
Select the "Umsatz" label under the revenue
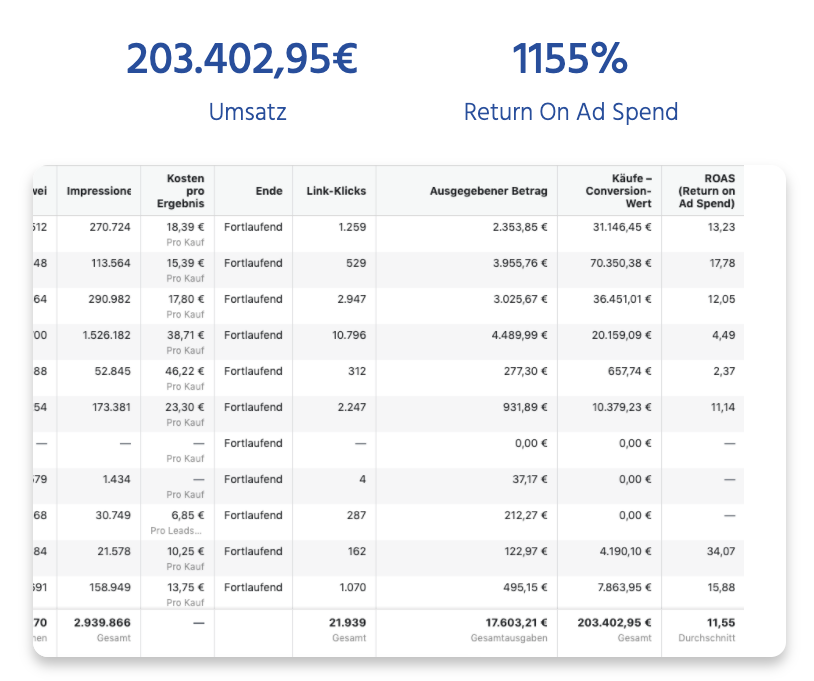[247, 112]
